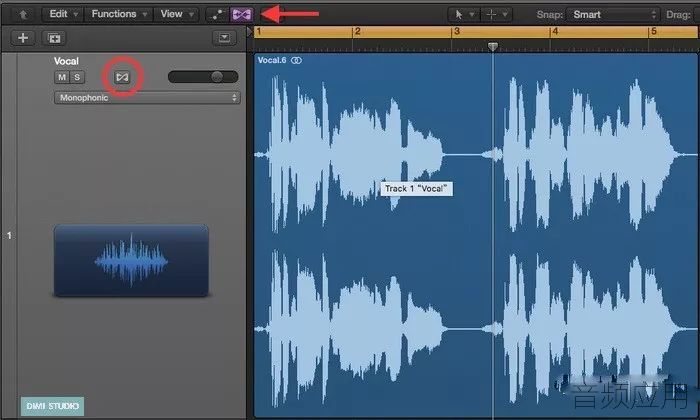This screenshot has width=700, height=420.
Task: Add a new track with plus button
Action: [x=23, y=38]
